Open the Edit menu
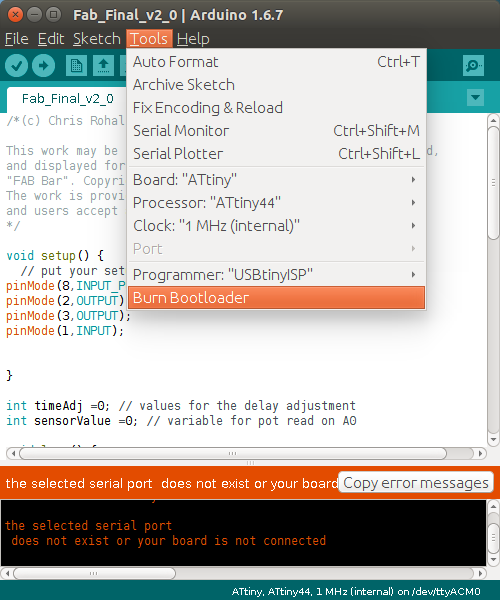 [51, 39]
